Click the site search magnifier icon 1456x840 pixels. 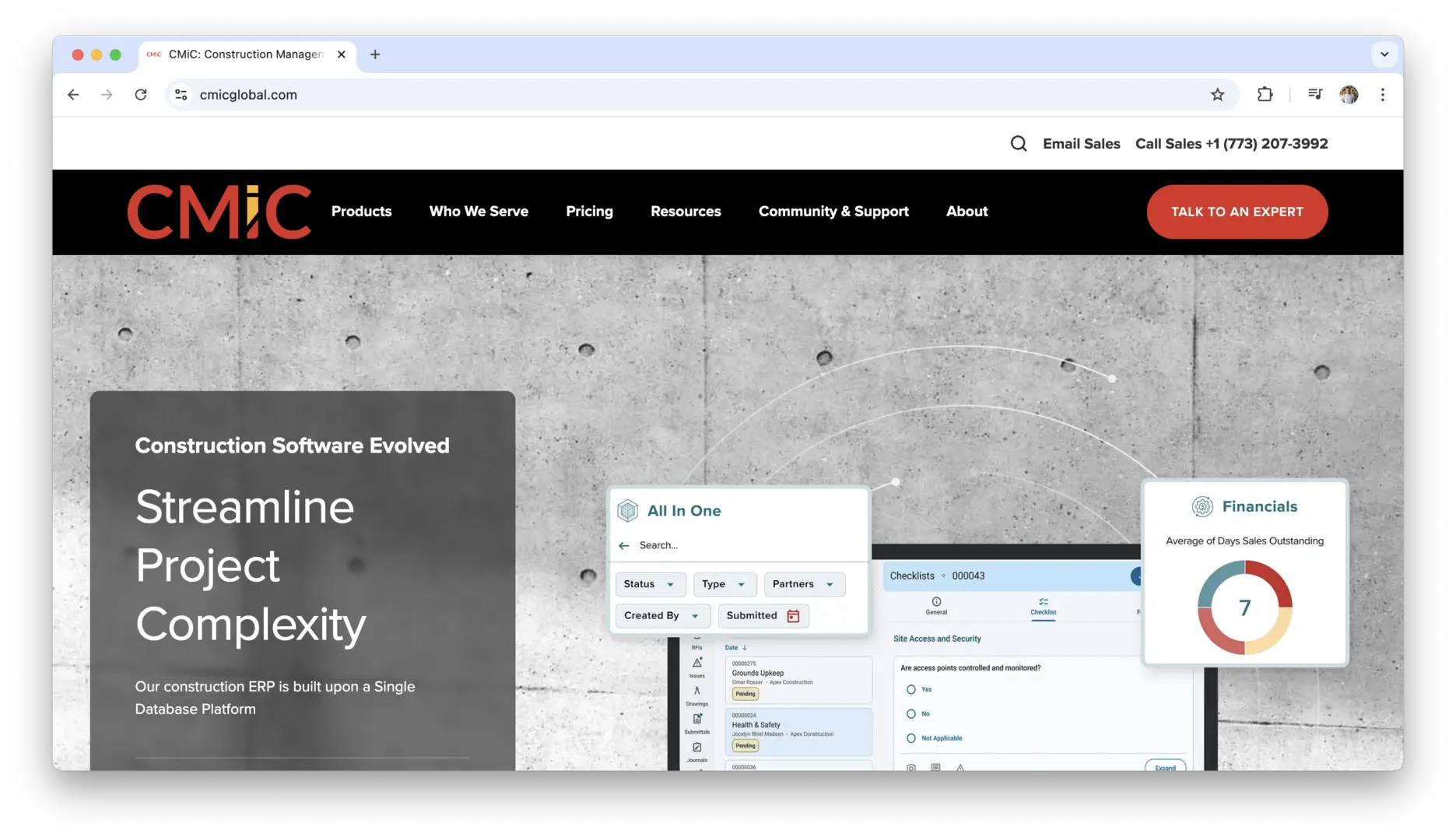coord(1018,144)
